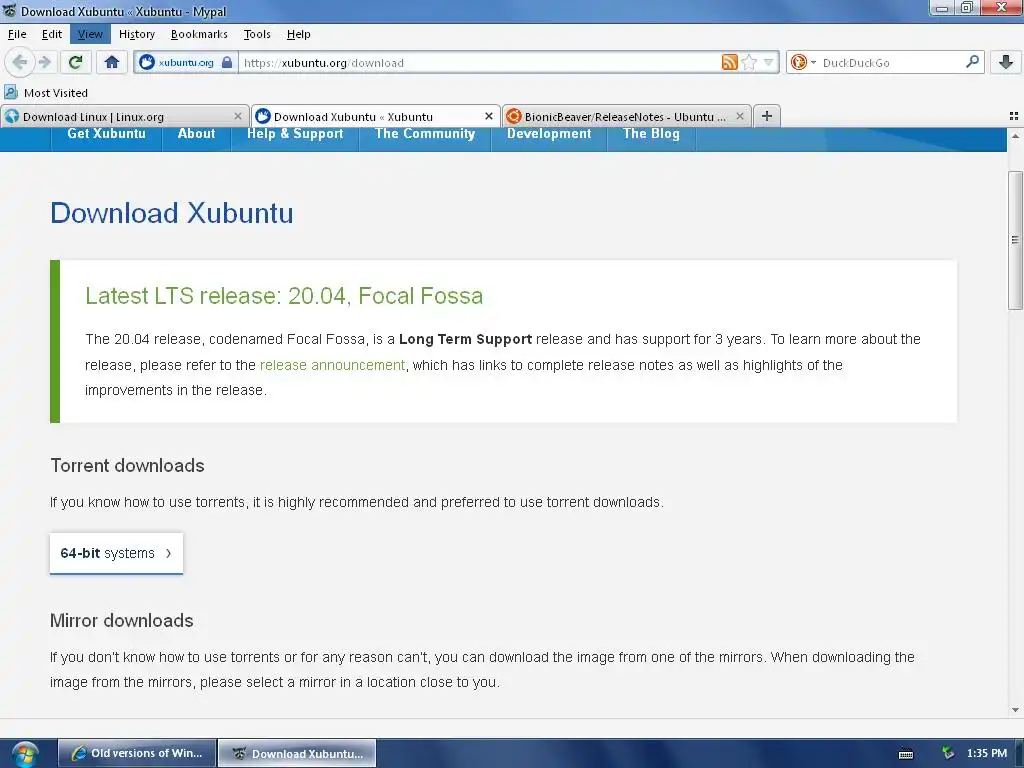
Task: Switch to BionicBeaver/ReleaseNotes tab
Action: 627,116
